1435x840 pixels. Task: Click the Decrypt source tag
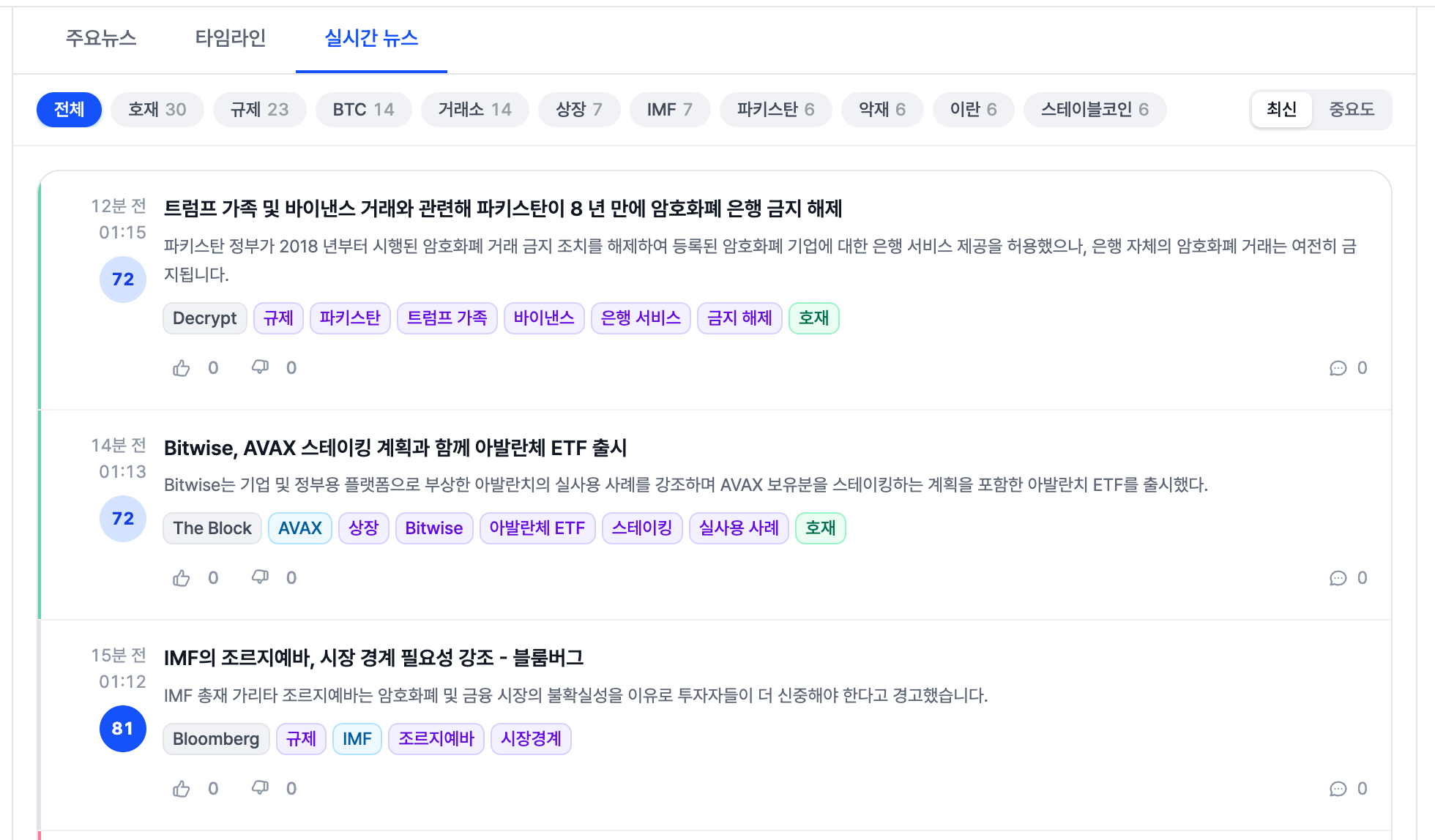tap(204, 318)
